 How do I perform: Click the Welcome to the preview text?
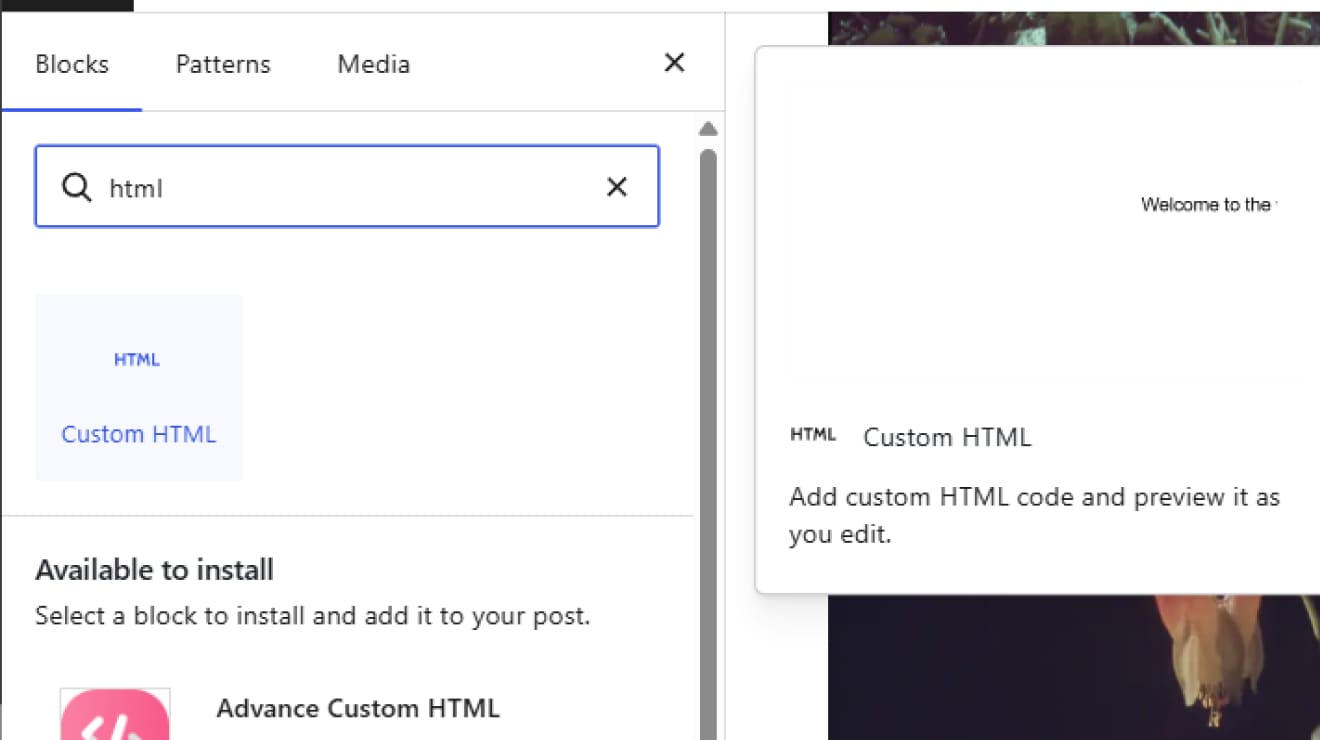1209,205
